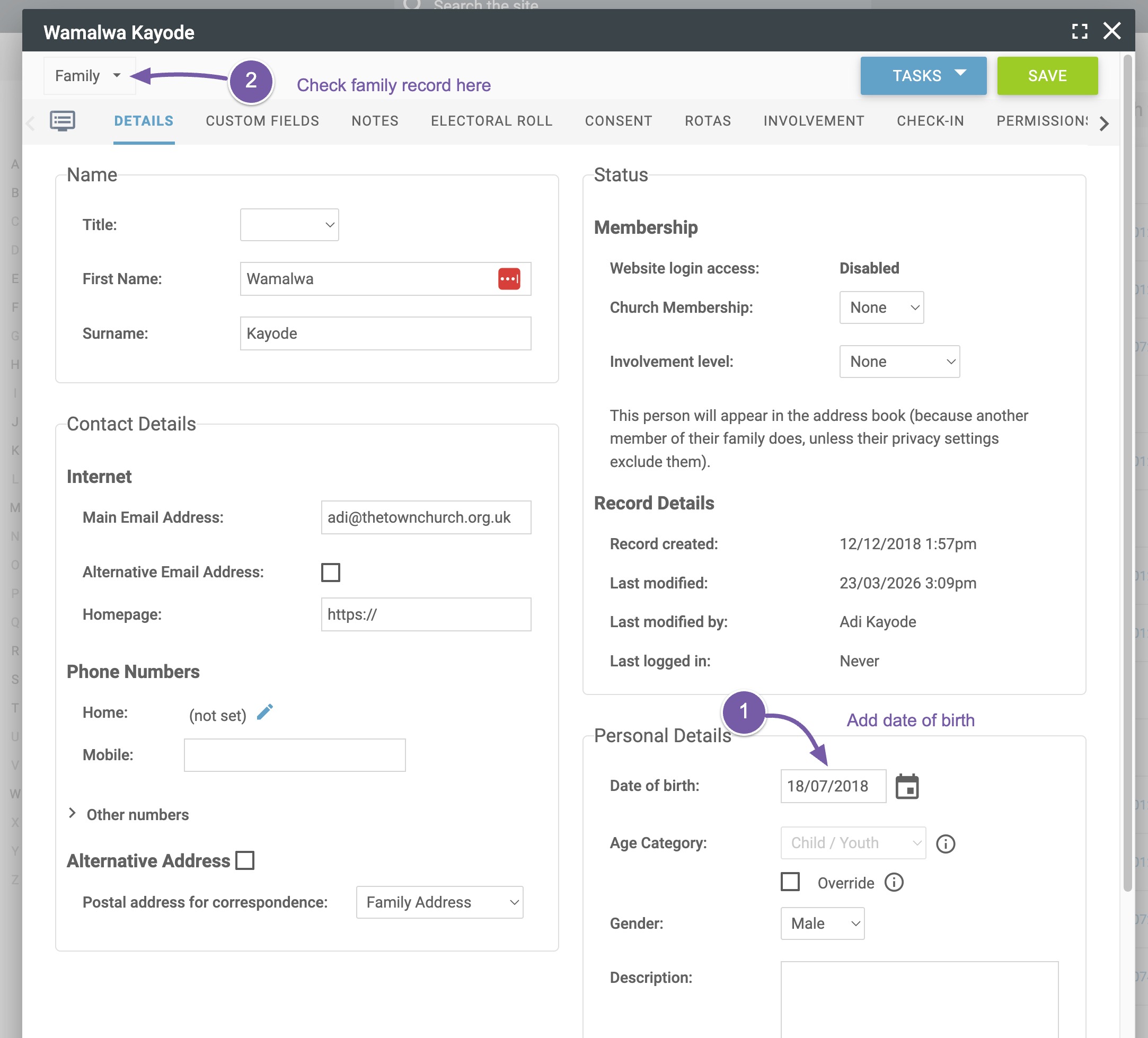
Task: Click the Override info icon
Action: click(894, 883)
